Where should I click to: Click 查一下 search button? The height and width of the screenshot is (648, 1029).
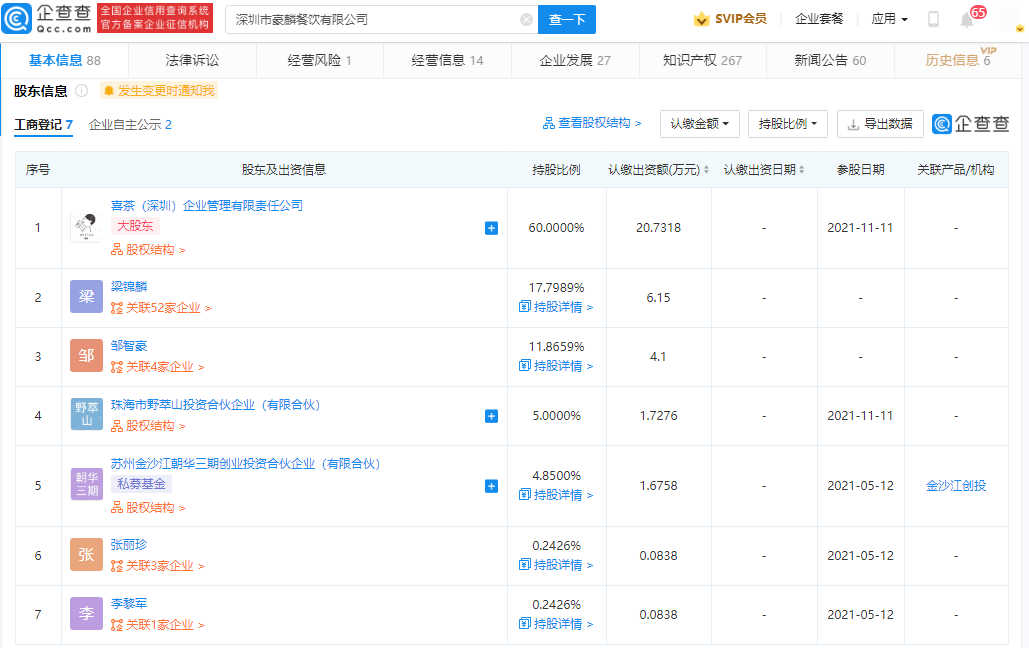(567, 20)
